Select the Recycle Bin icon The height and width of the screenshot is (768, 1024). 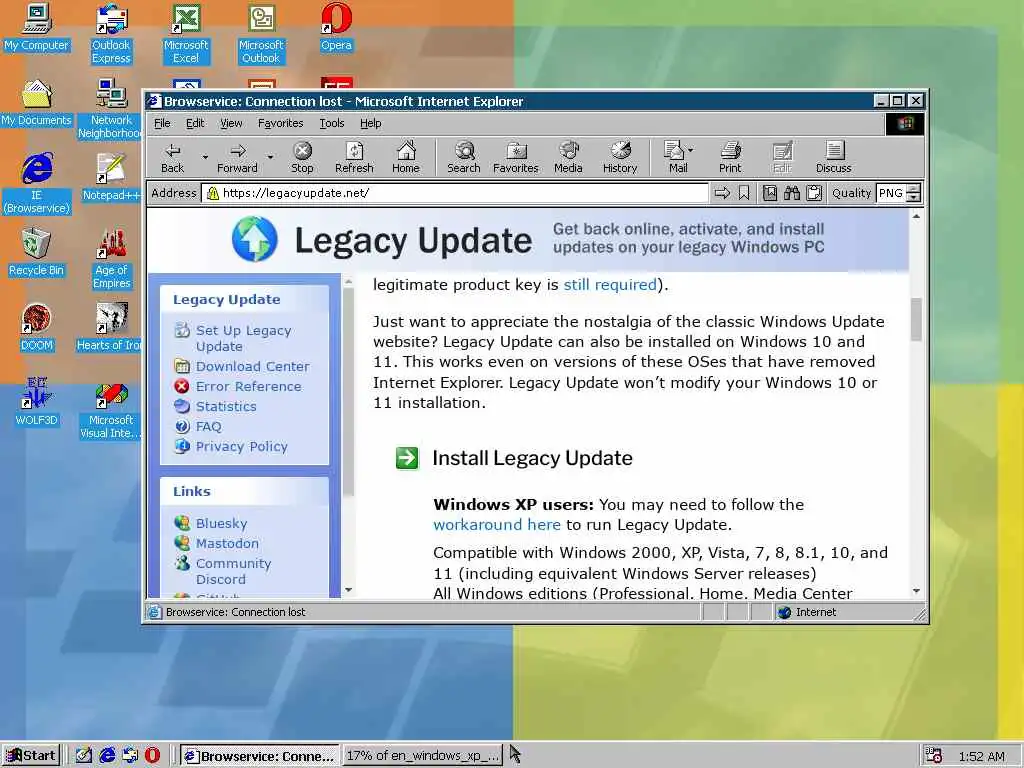click(x=37, y=252)
